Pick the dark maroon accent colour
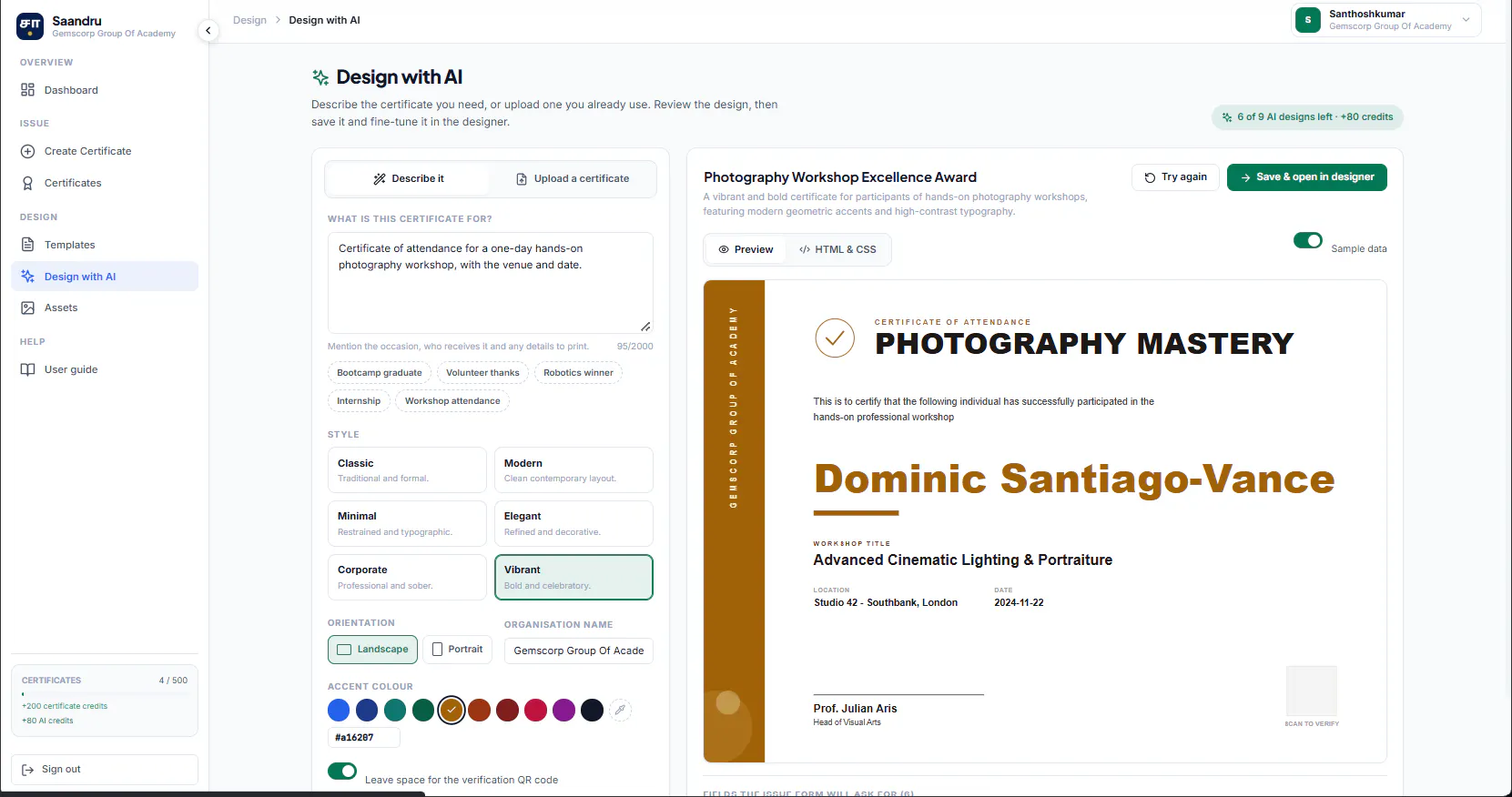 (508, 711)
